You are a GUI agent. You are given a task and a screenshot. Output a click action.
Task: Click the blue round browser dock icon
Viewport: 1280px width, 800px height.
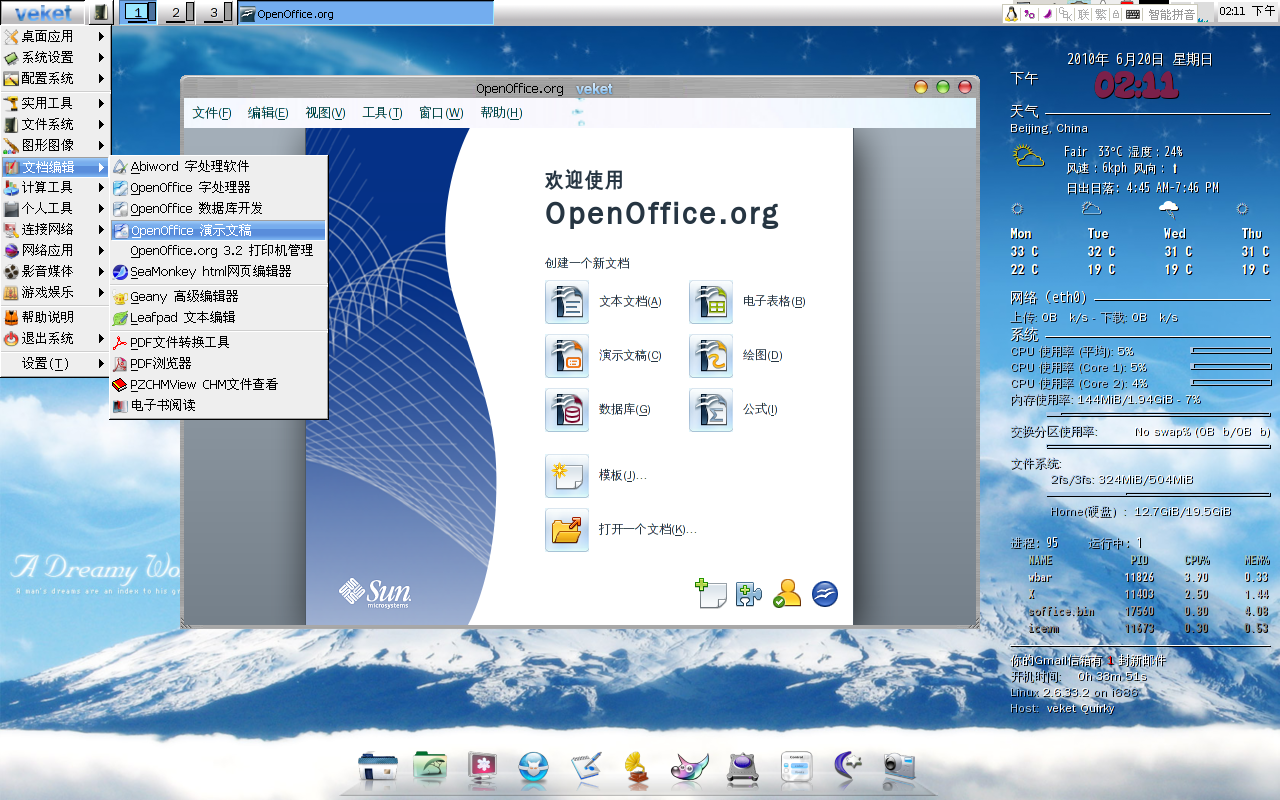point(534,767)
